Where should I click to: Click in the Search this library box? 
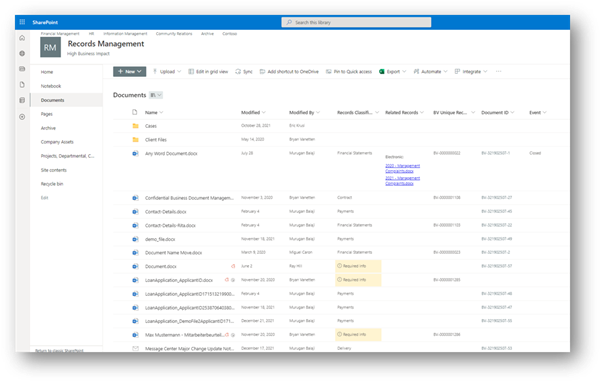click(x=356, y=22)
